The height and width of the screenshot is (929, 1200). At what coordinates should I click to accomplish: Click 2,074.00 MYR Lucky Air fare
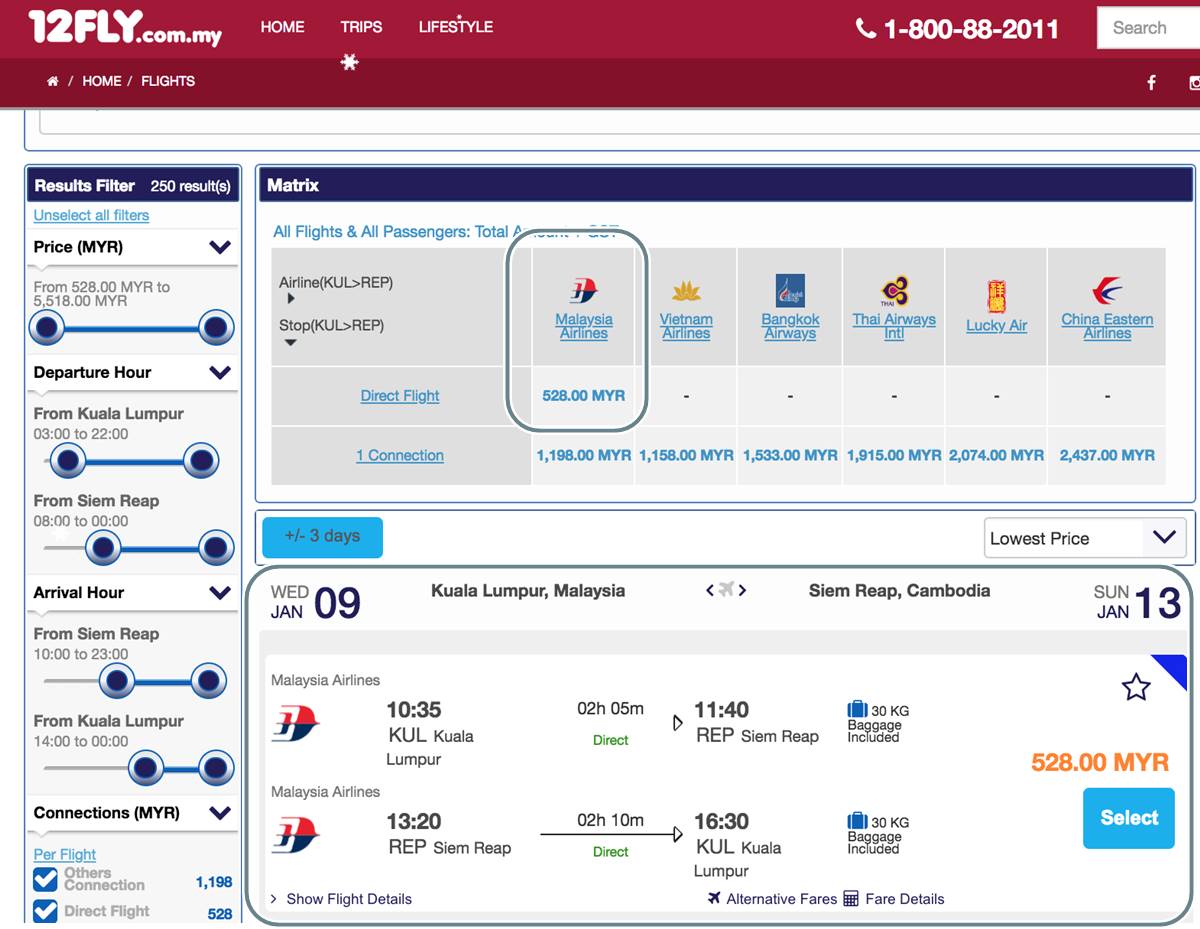[996, 456]
